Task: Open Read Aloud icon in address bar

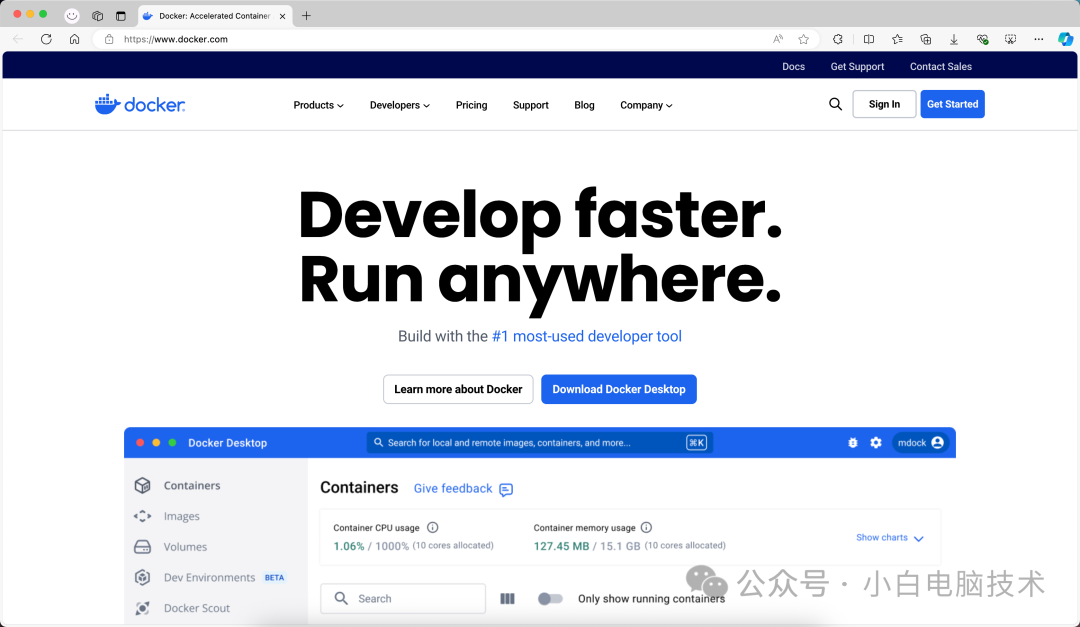Action: click(778, 39)
